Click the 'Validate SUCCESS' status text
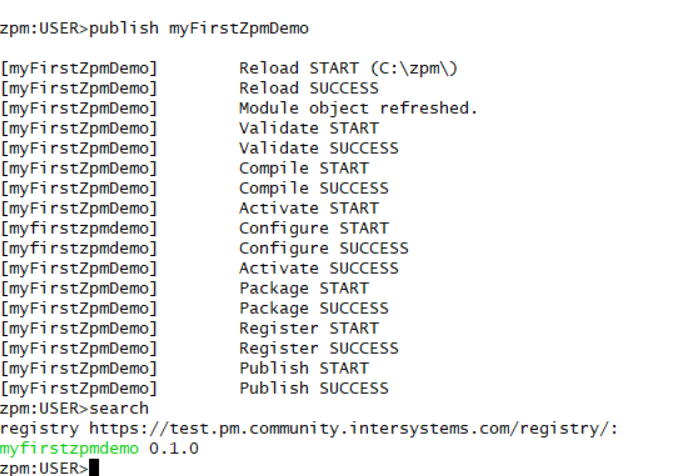 click(318, 148)
